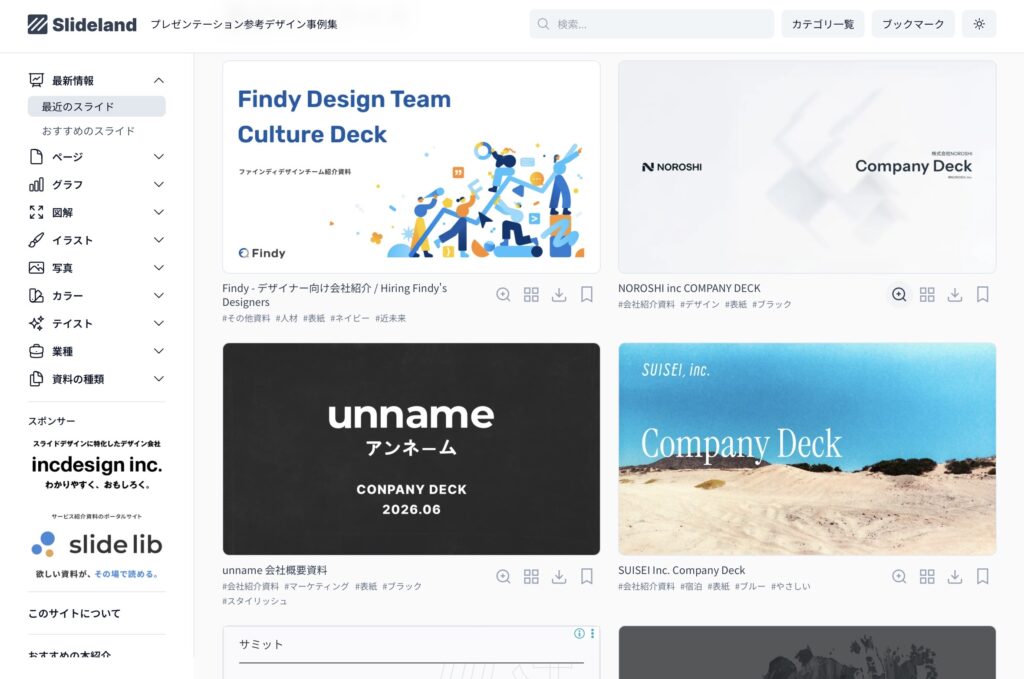This screenshot has width=1024, height=679.
Task: Open the NOROSHI Company Deck thumbnail
Action: pyautogui.click(x=807, y=167)
